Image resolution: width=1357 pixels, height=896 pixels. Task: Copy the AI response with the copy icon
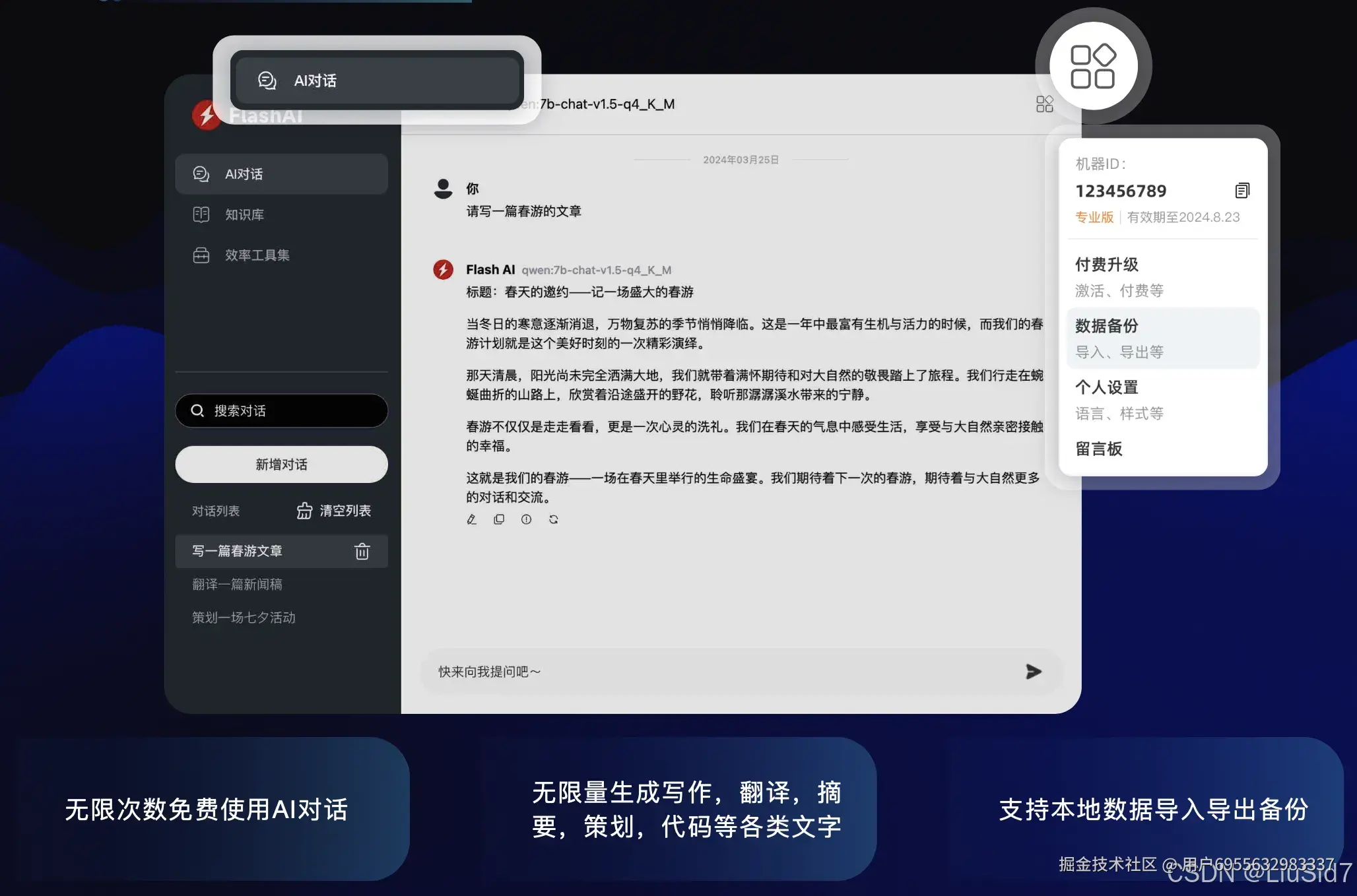tap(499, 519)
